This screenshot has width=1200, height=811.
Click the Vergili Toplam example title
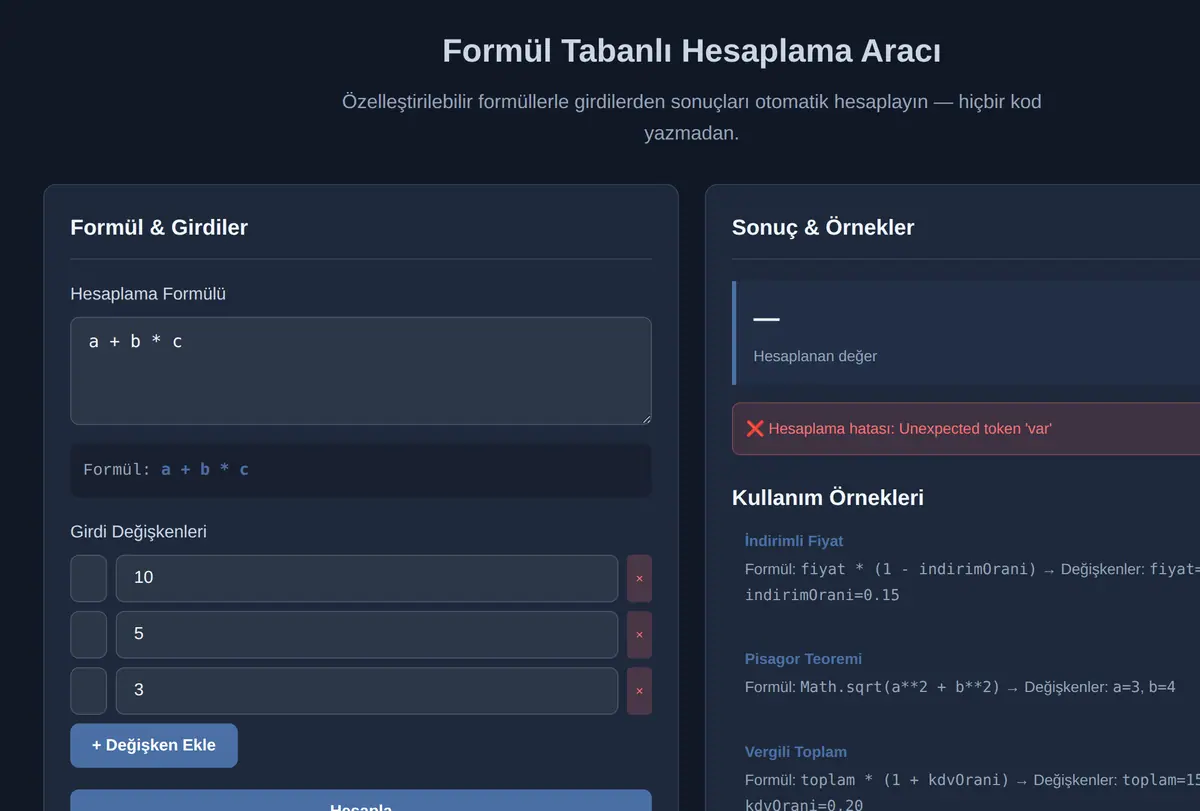coord(796,752)
